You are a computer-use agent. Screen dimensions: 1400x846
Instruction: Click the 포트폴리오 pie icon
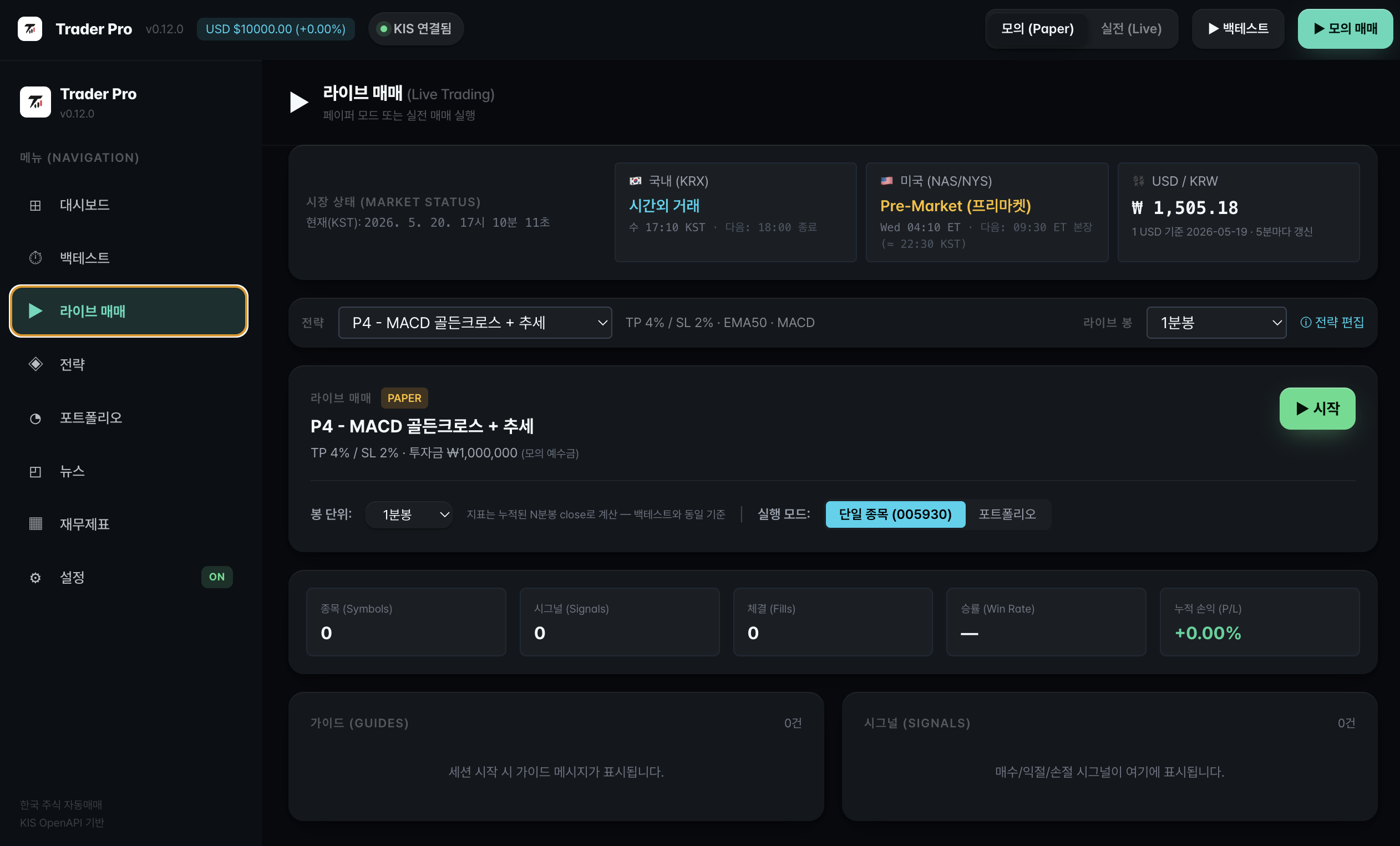(35, 419)
